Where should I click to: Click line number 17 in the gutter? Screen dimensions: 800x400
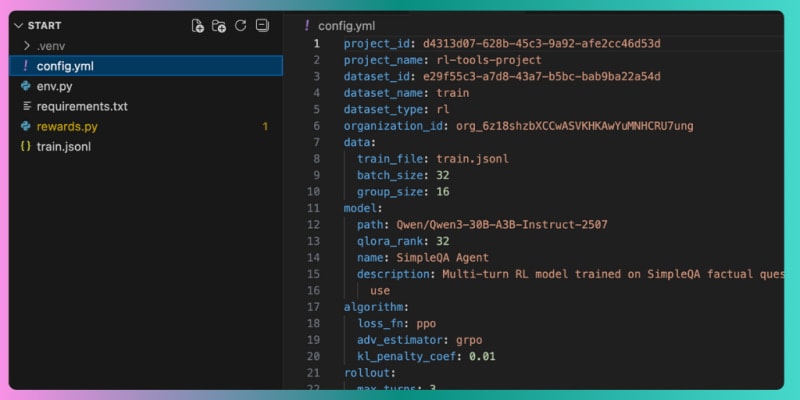(x=314, y=307)
